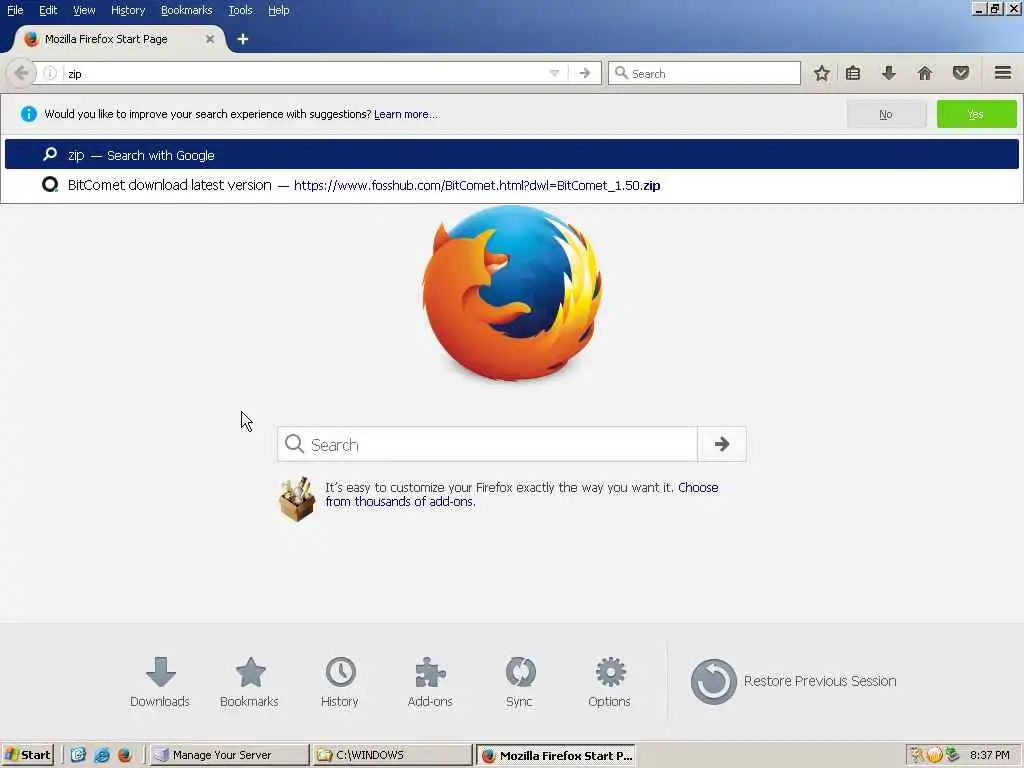Viewport: 1024px width, 768px height.
Task: Go back with the back arrow button
Action: tap(21, 73)
